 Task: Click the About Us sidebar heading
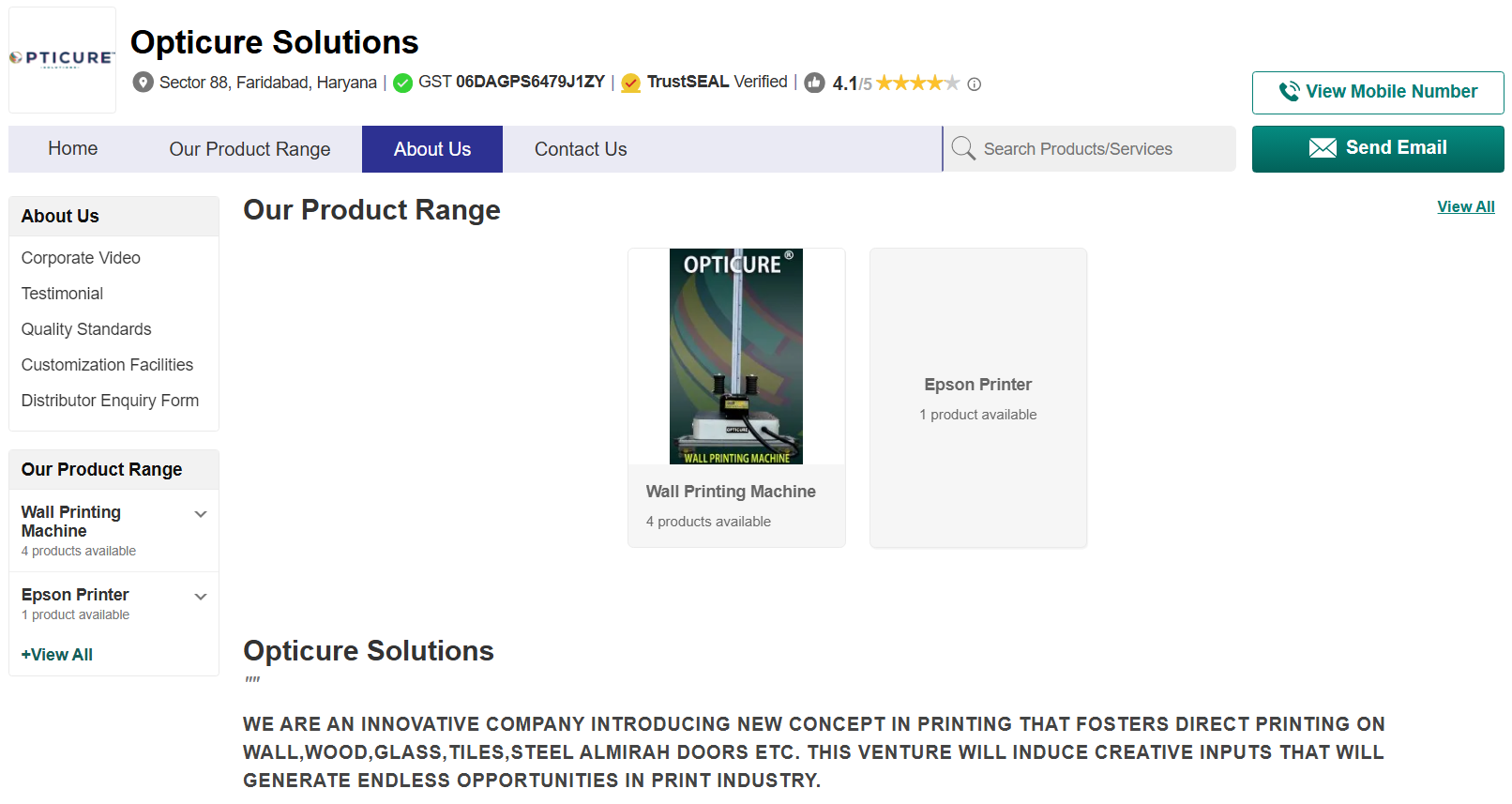(x=60, y=216)
